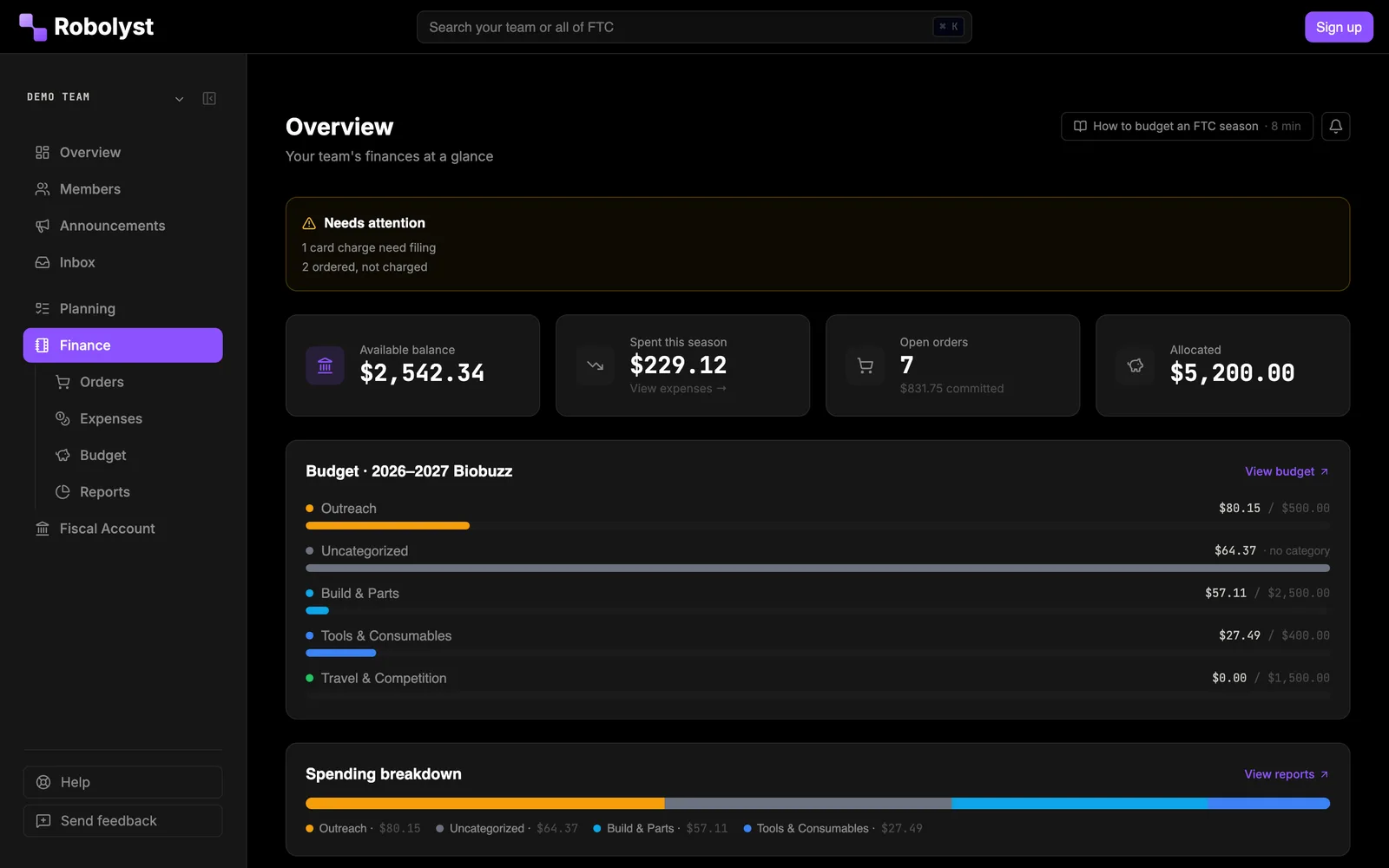1389x868 pixels.
Task: Click the Announcements megaphone icon
Action: pos(42,226)
